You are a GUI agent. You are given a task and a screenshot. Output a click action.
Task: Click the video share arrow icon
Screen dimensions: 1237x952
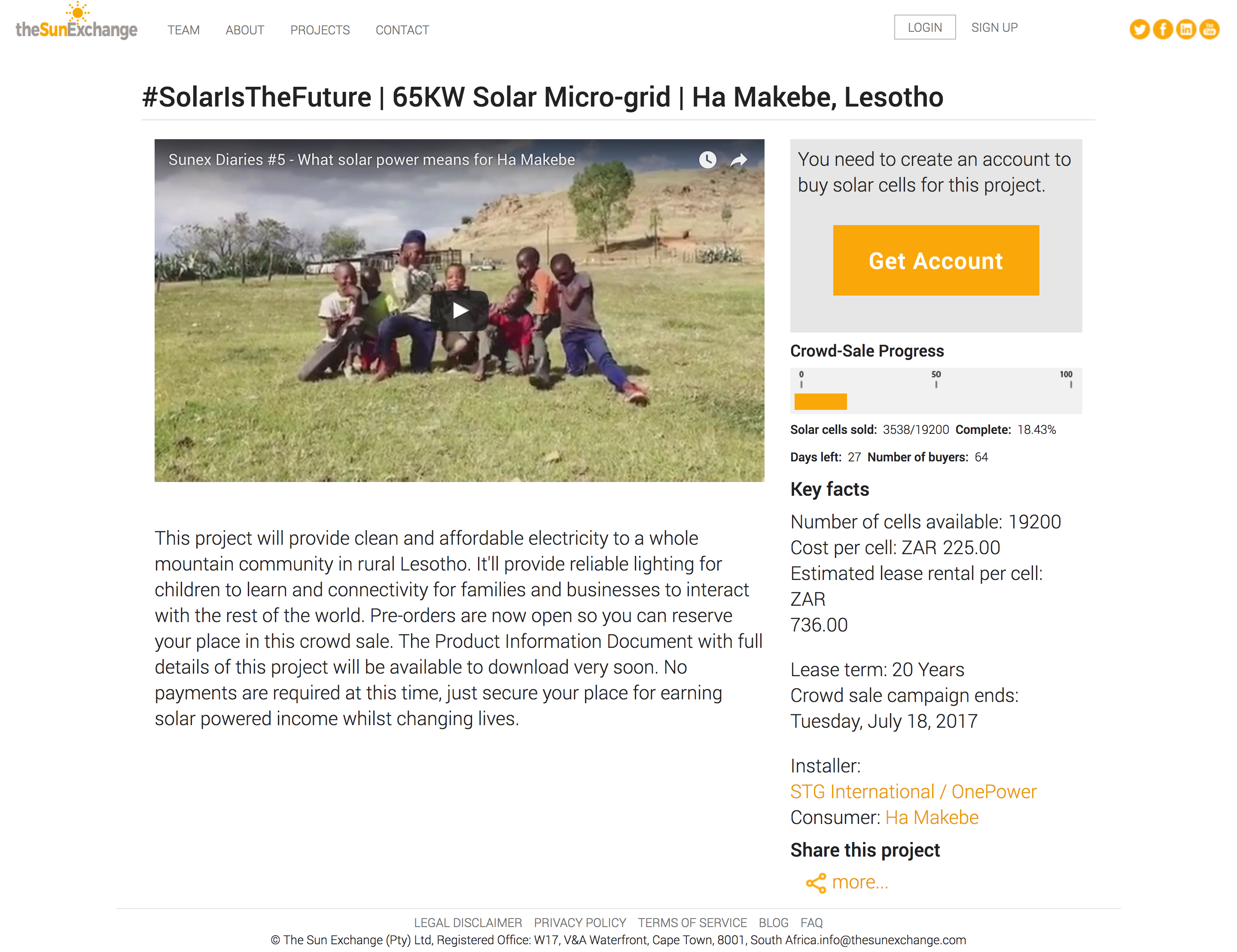739,160
